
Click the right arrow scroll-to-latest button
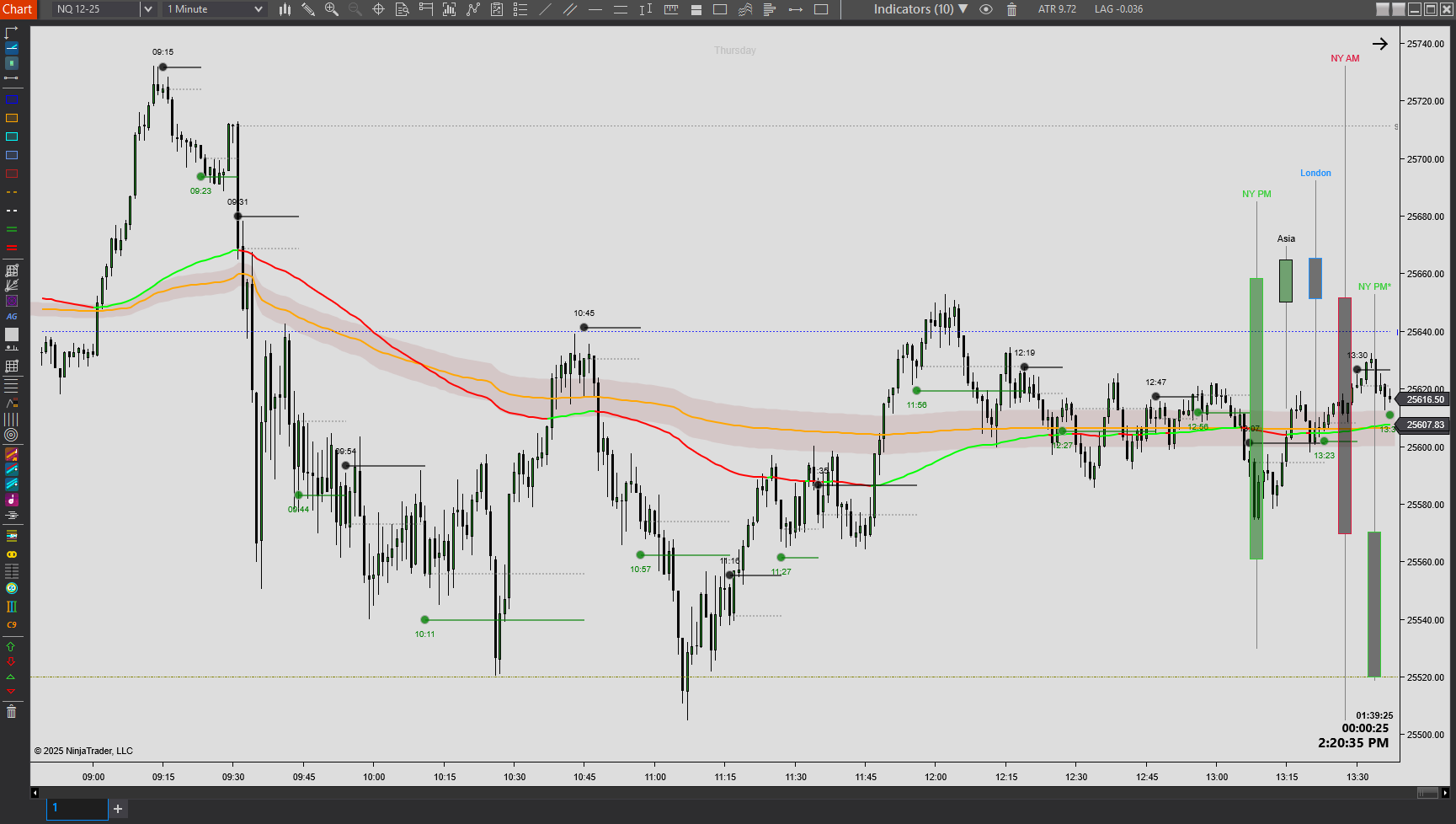coord(1379,44)
